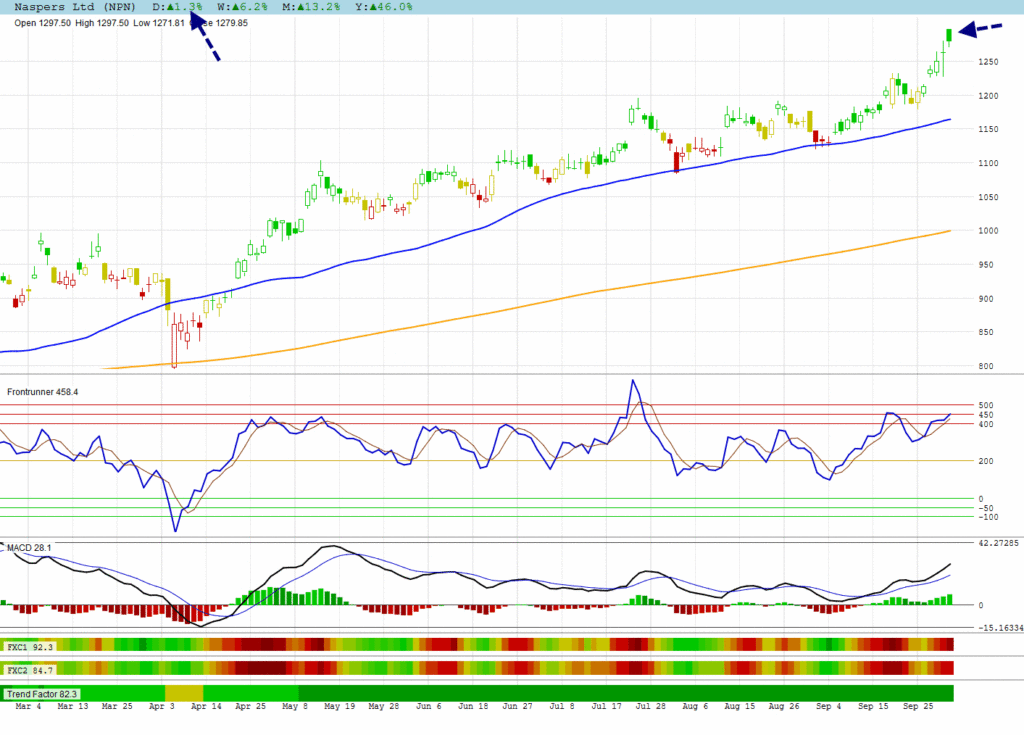Viewport: 1024px width, 735px height.
Task: Click the latest green candlestick at the top right
Action: tap(948, 36)
